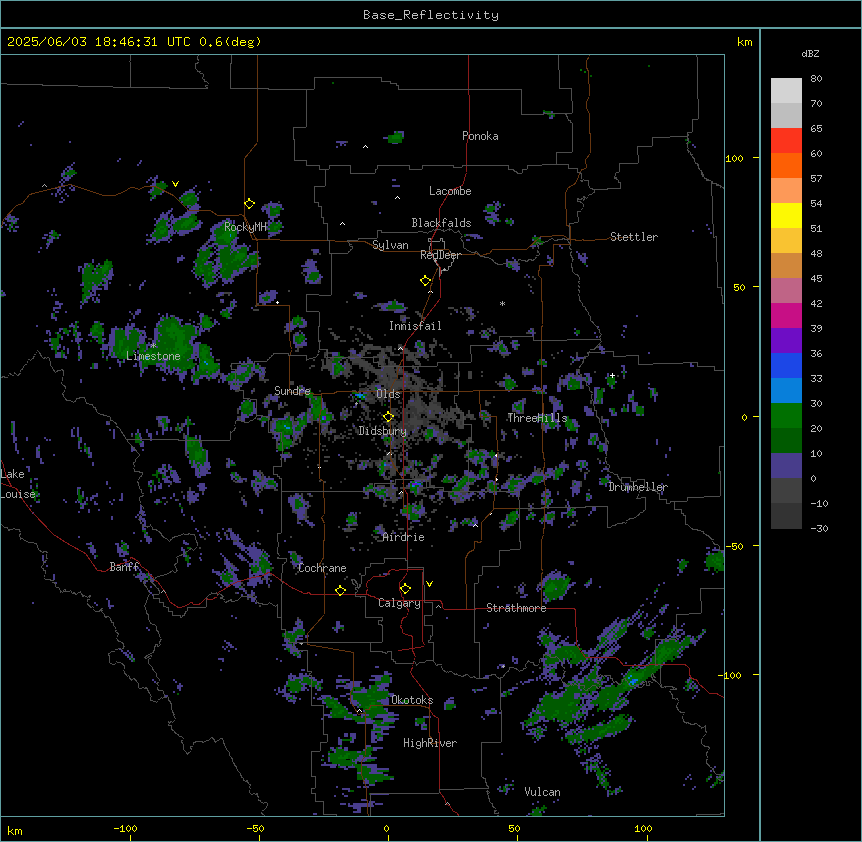Click the Strathmore label

[x=516, y=608]
